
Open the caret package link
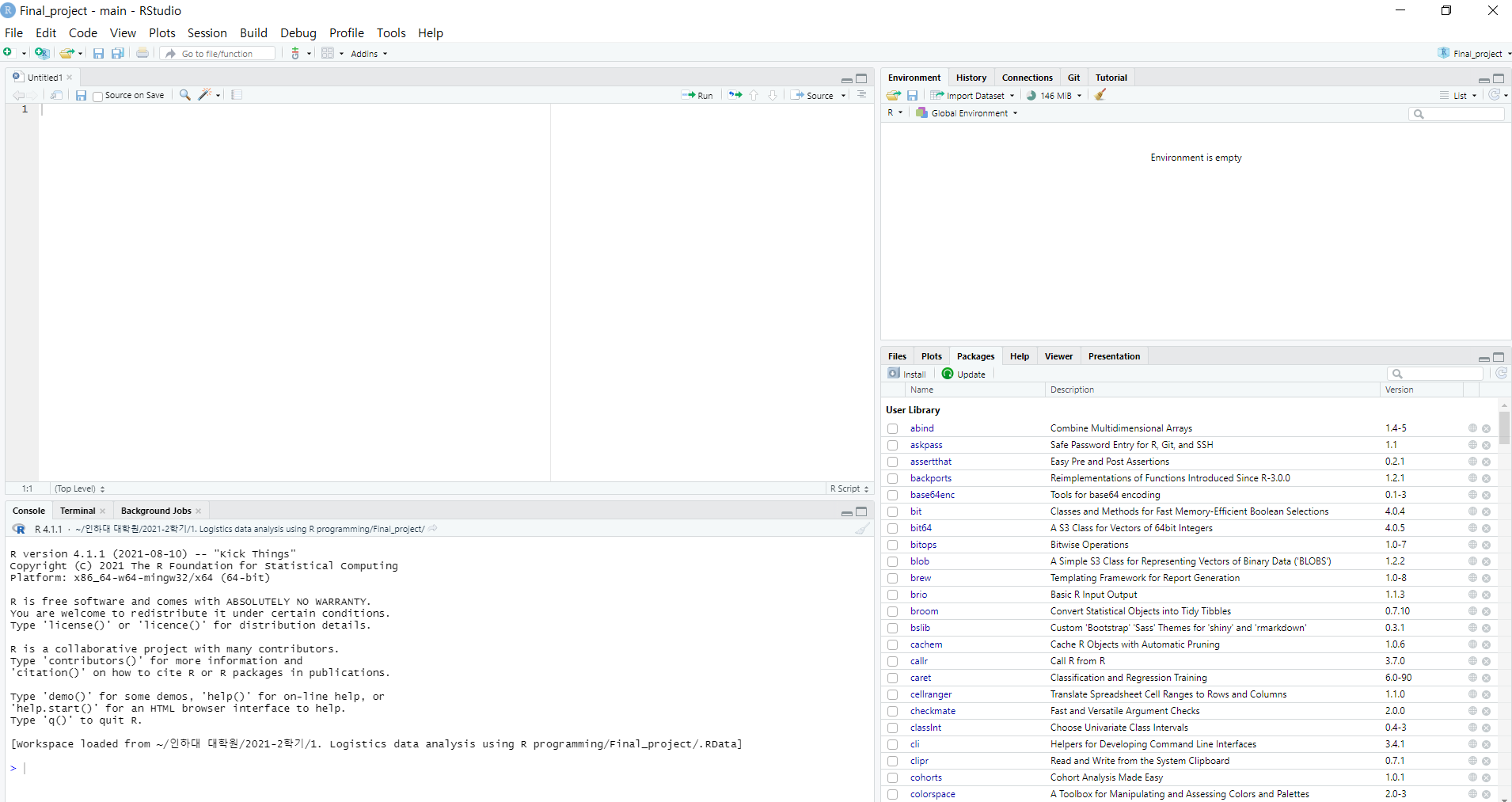(920, 678)
